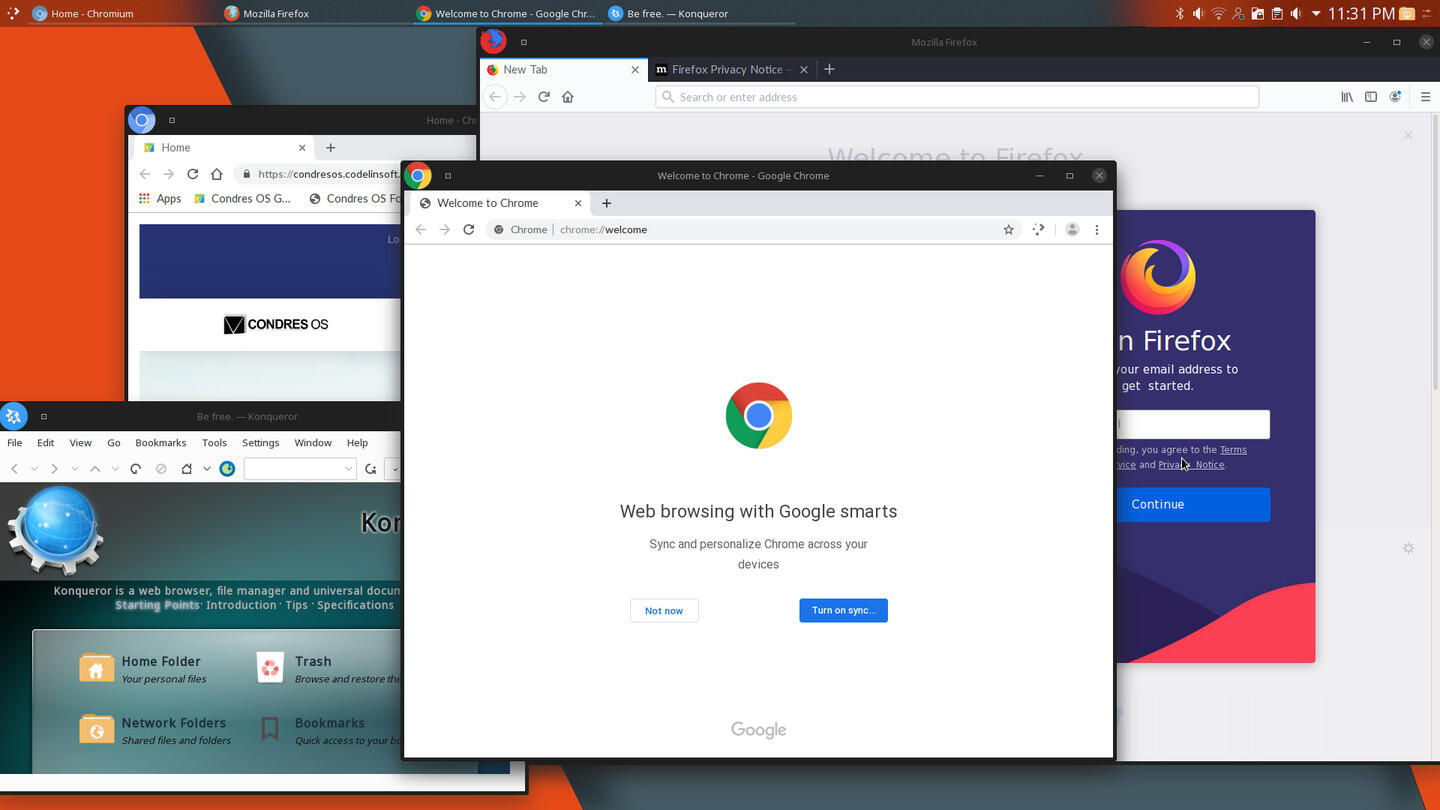Screen dimensions: 1440x810
Task: Focus Firefox's Search or enter address field
Action: coord(957,97)
